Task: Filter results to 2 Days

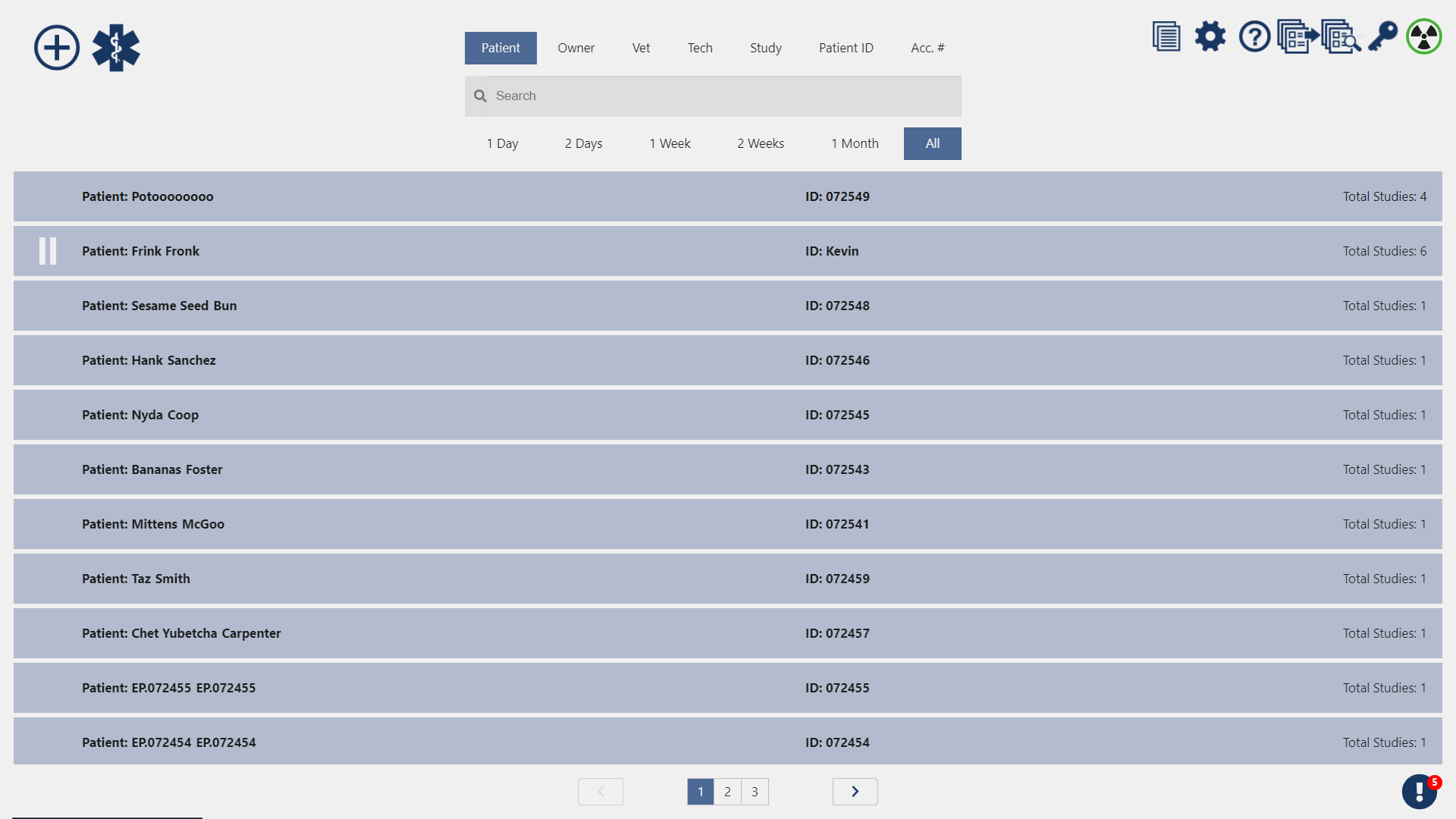Action: pos(584,143)
